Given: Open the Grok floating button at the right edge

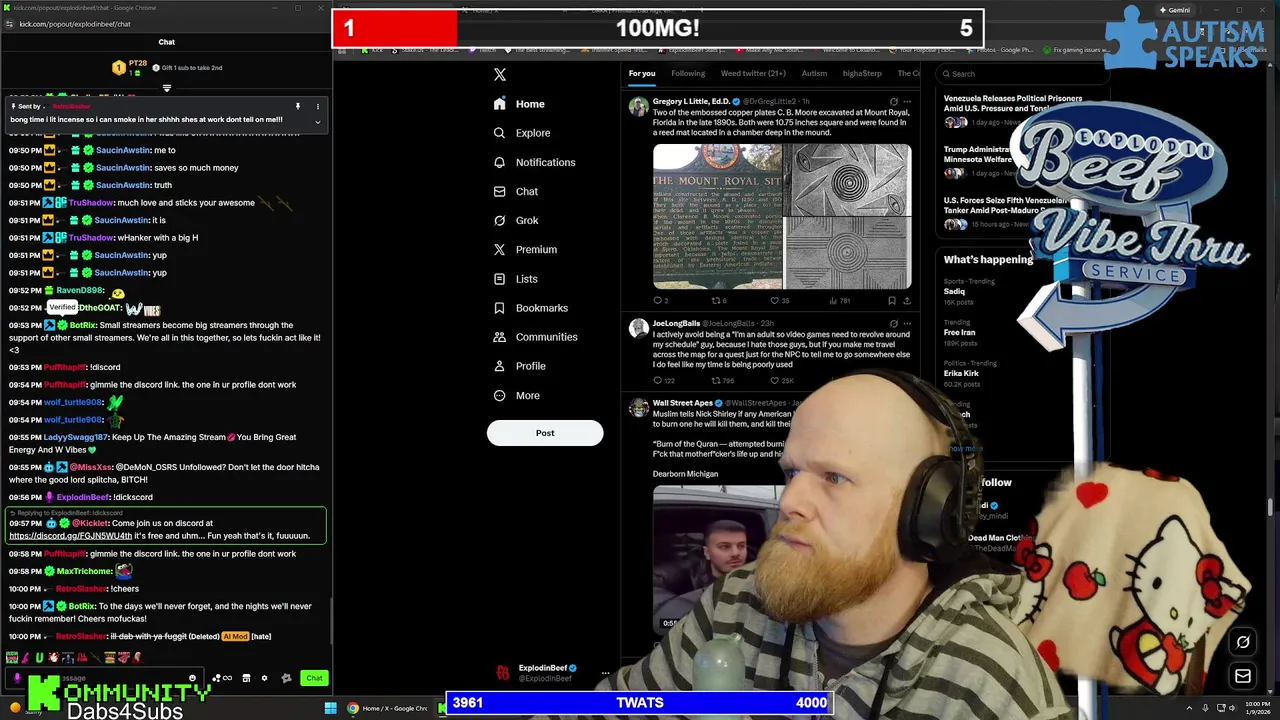Looking at the screenshot, I should 1243,643.
